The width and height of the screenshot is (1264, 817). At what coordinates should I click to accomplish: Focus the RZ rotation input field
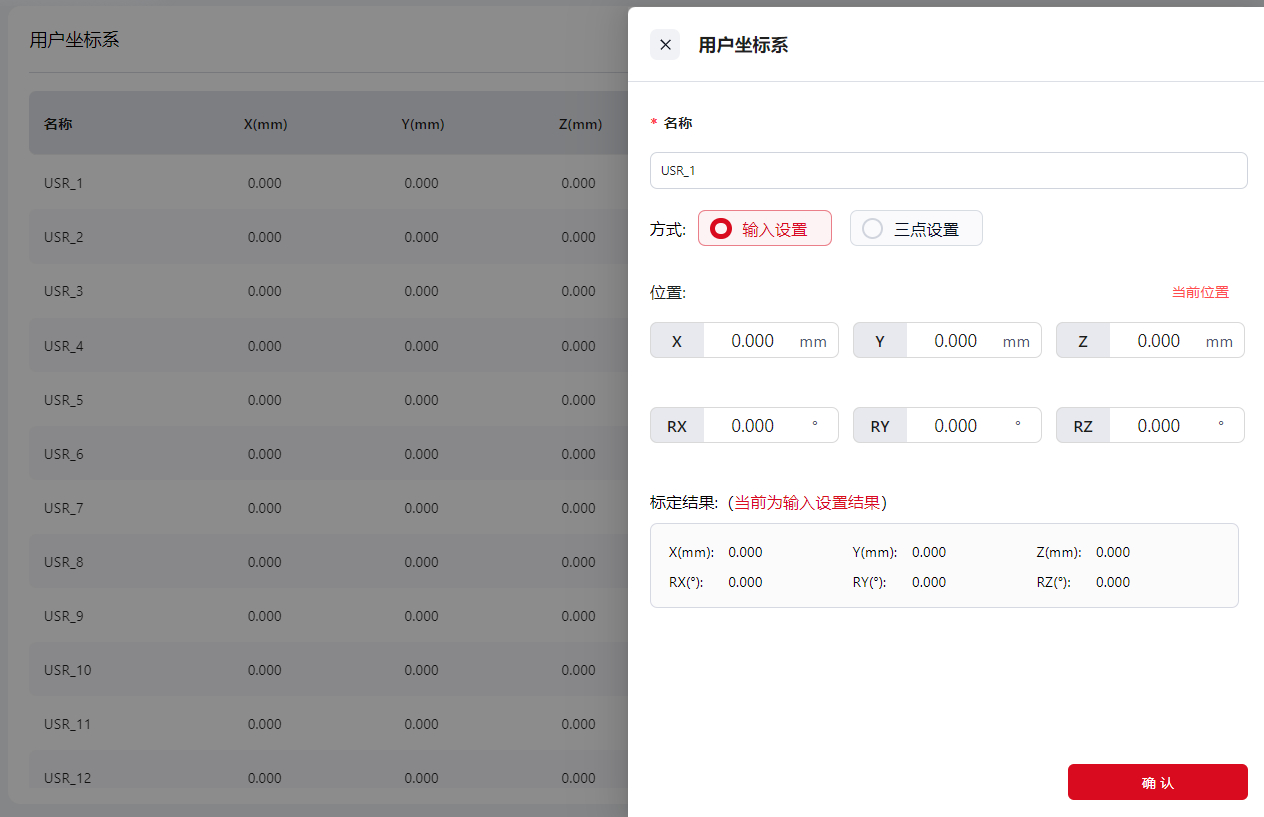click(x=1158, y=426)
